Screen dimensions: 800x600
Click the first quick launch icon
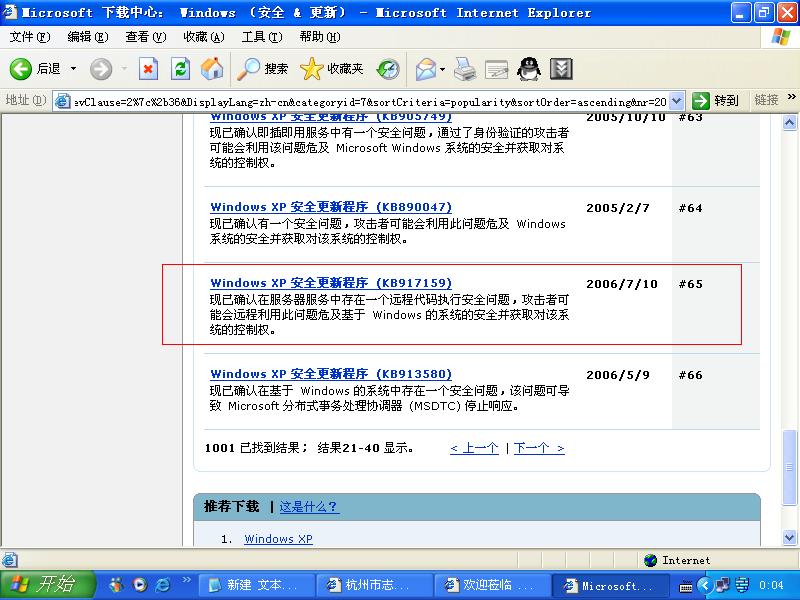[x=116, y=585]
